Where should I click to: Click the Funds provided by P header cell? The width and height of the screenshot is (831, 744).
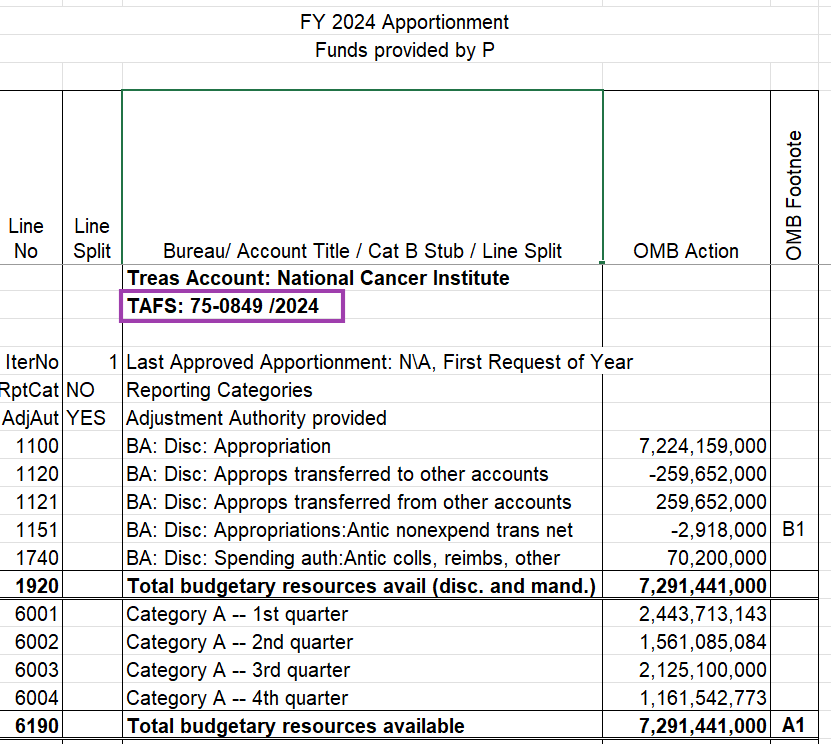point(404,50)
